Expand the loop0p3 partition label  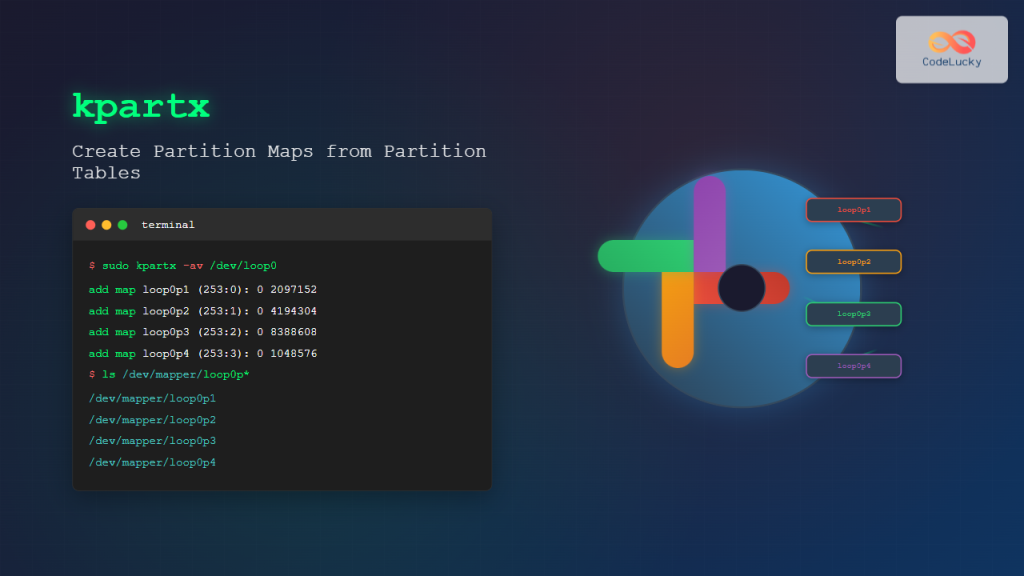click(x=853, y=313)
